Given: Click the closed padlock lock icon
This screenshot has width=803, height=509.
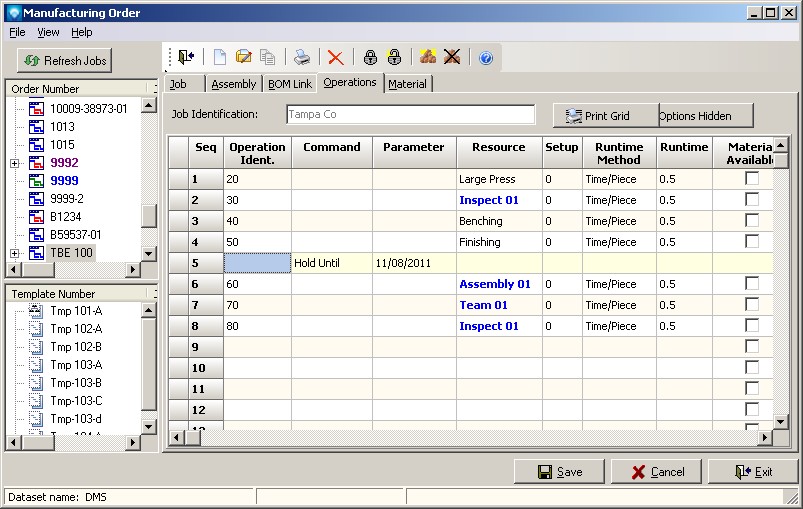Looking at the screenshot, I should (x=370, y=58).
